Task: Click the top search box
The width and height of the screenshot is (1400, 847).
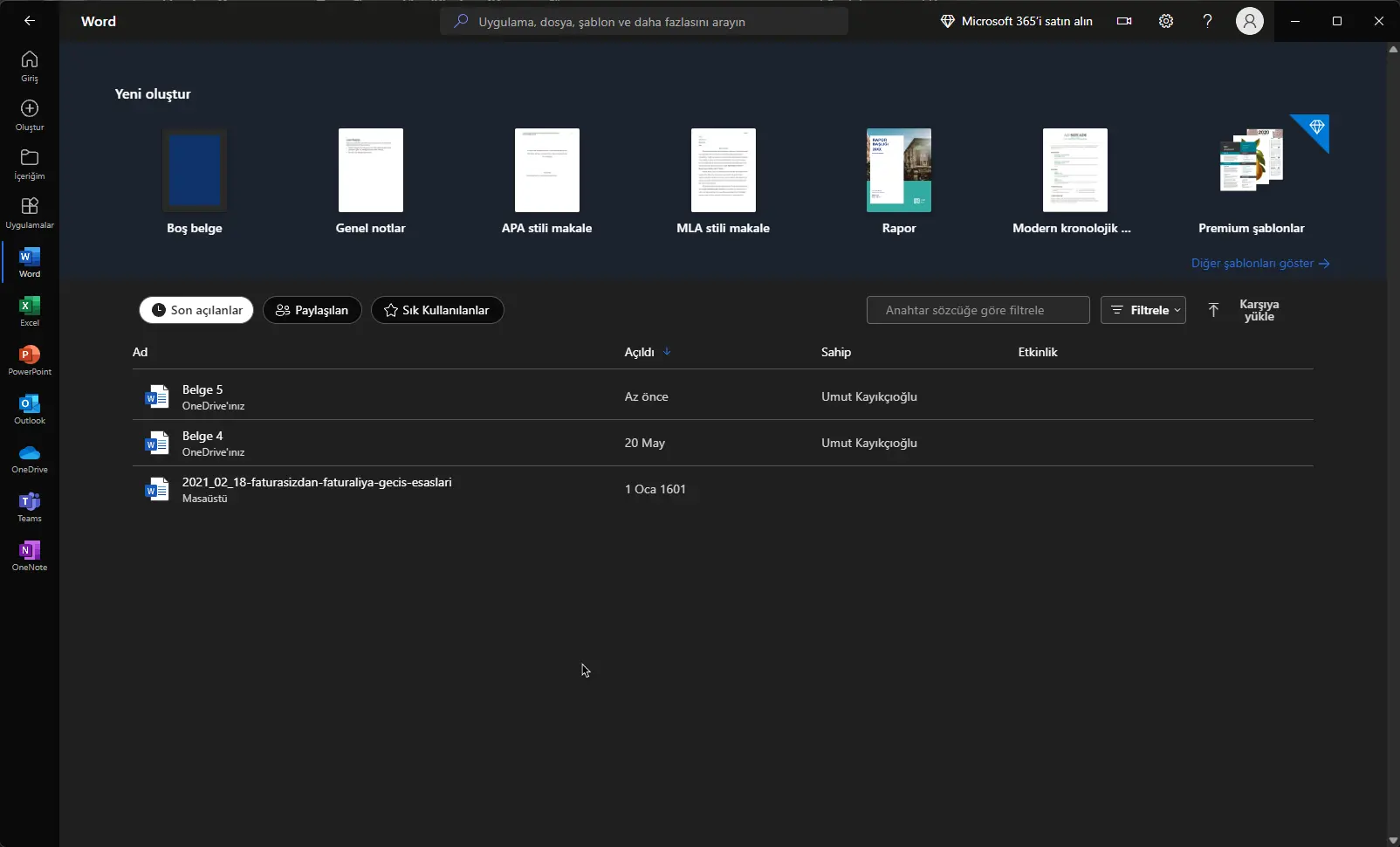Action: tap(644, 21)
